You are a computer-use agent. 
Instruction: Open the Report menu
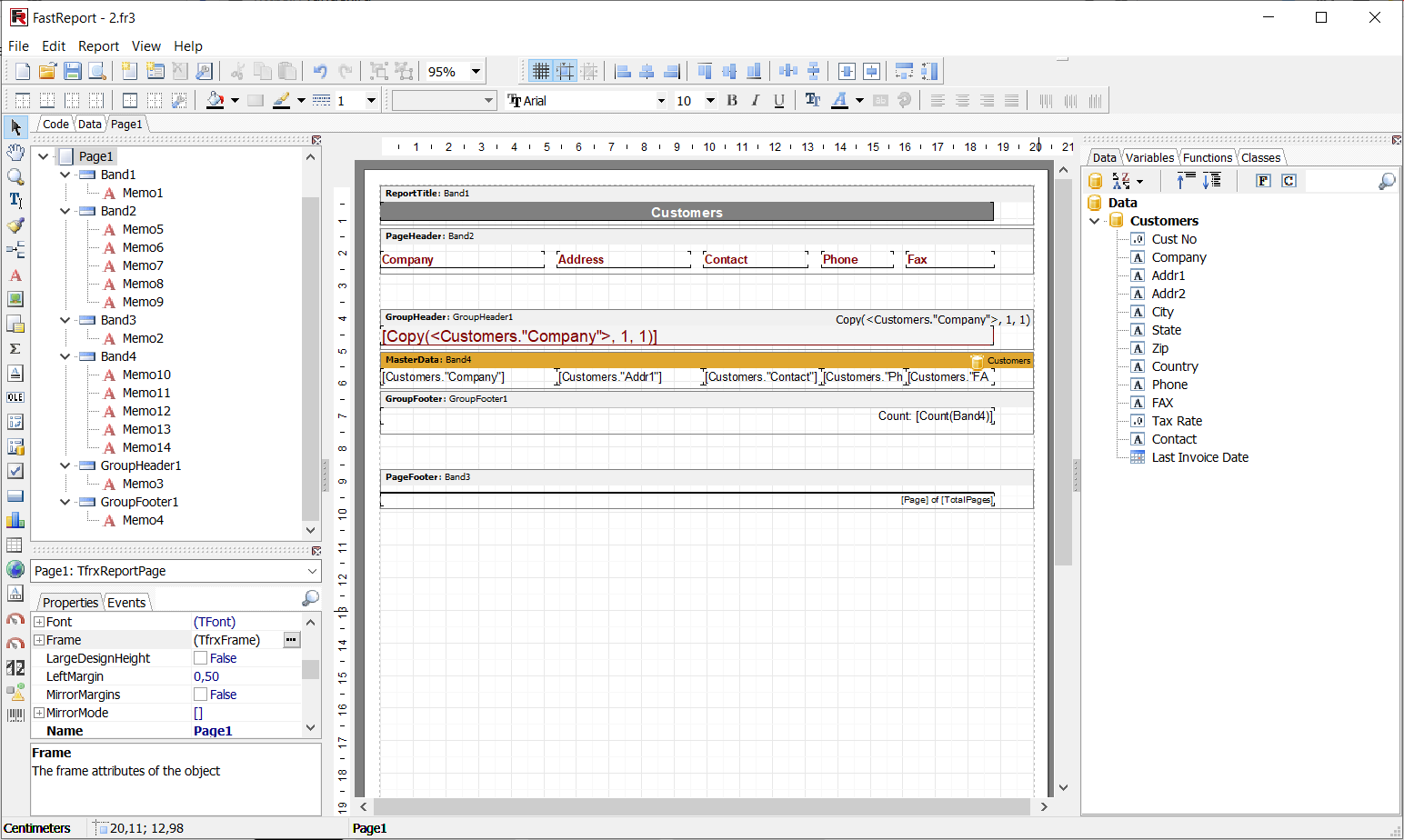point(98,45)
